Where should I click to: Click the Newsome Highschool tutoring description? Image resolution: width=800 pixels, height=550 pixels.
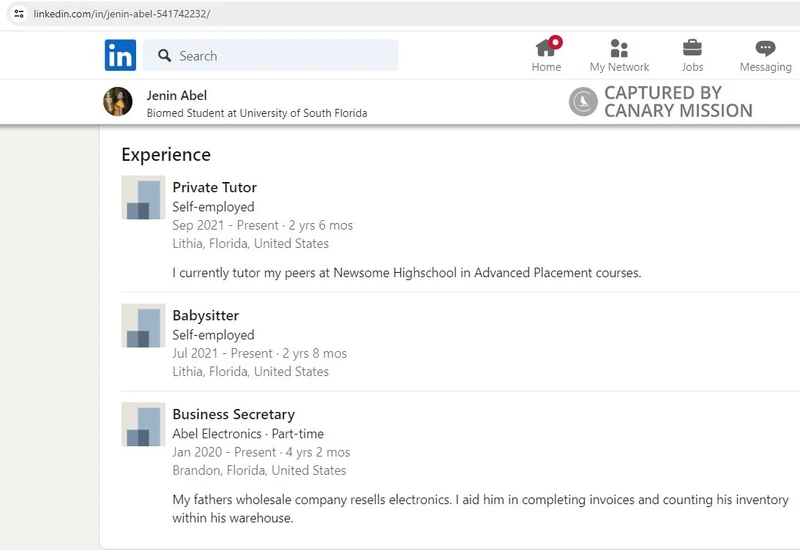point(407,273)
